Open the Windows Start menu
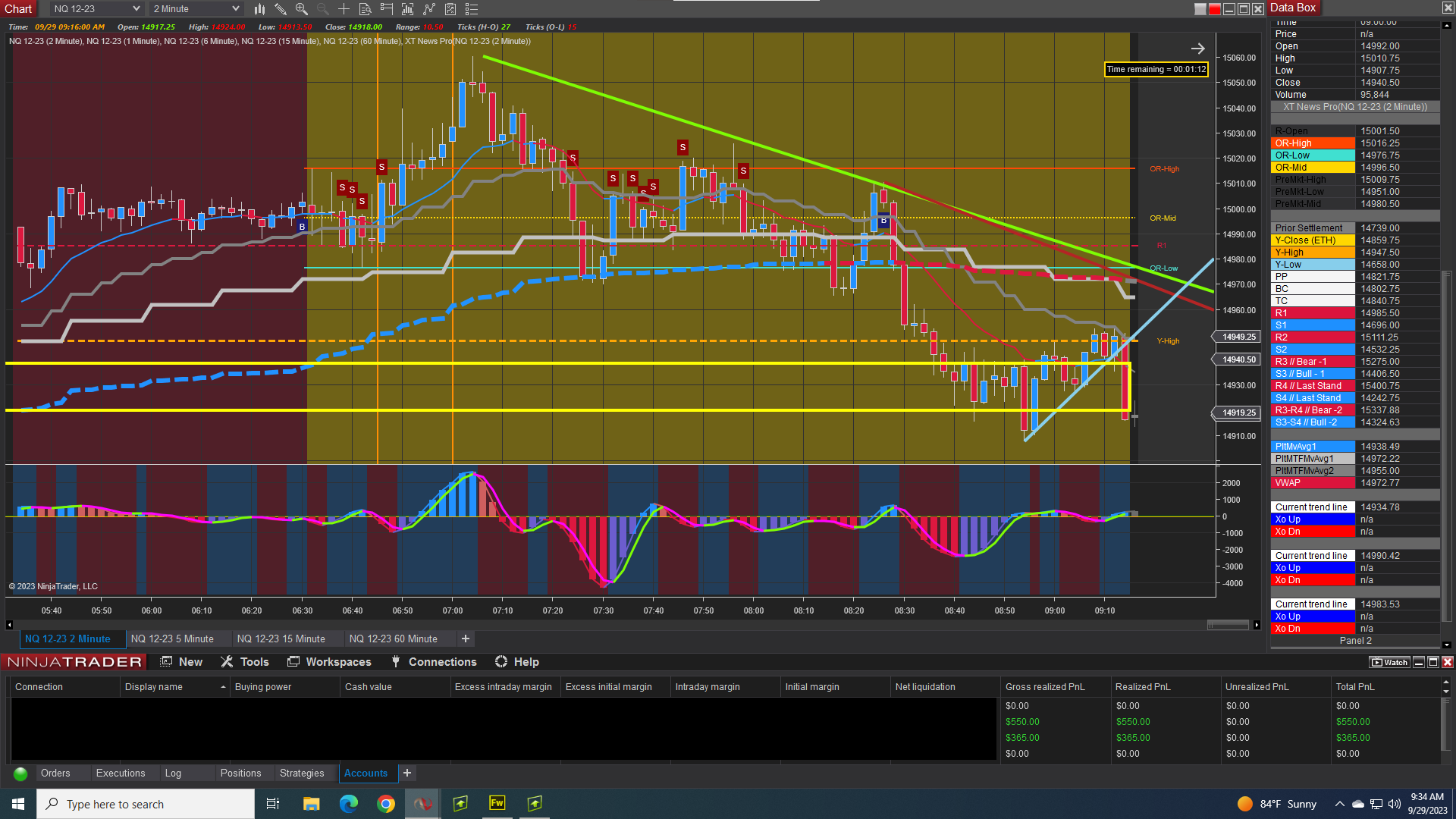The height and width of the screenshot is (819, 1456). (18, 804)
